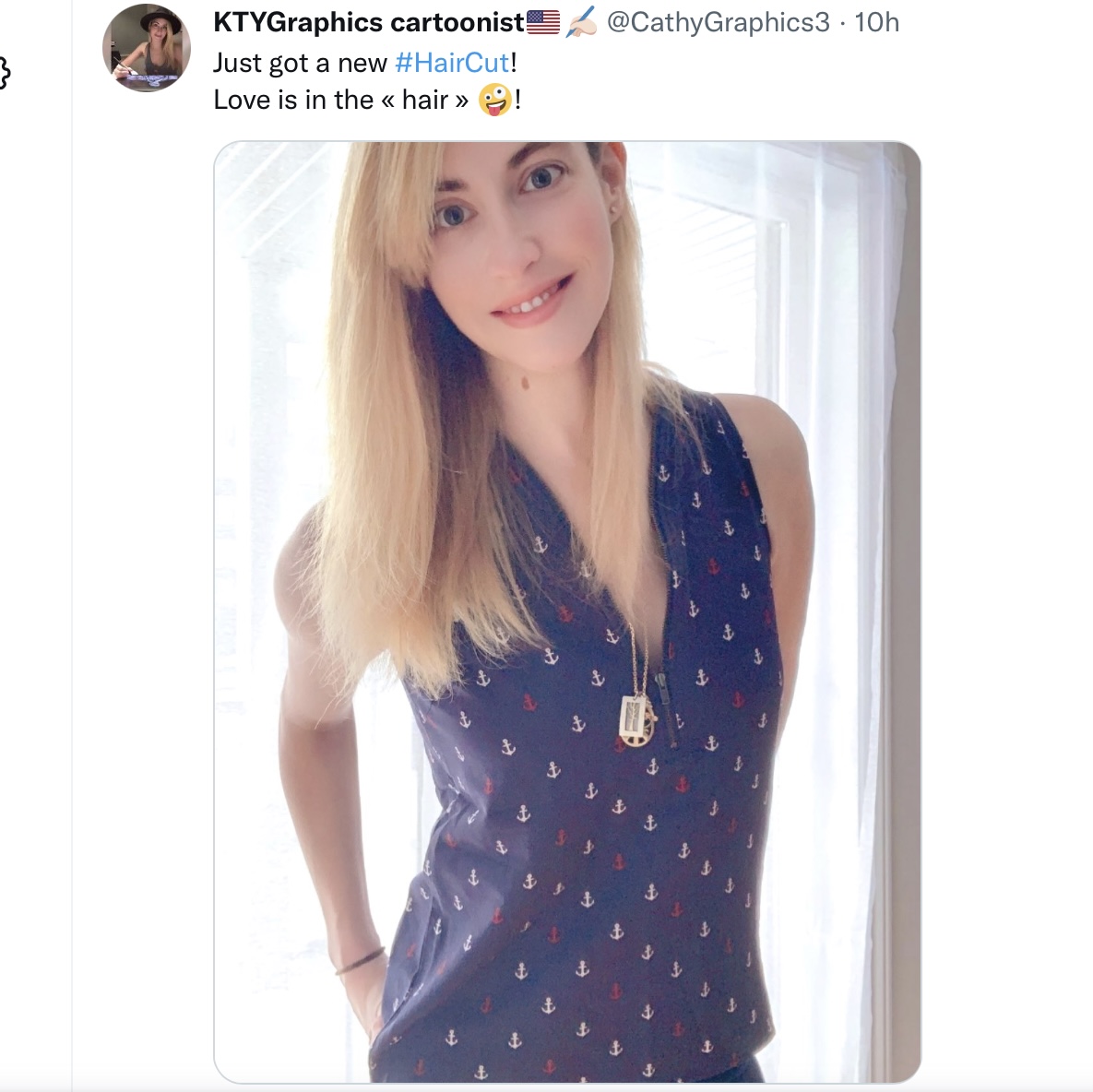Open the #HairCut hashtag

[x=452, y=63]
